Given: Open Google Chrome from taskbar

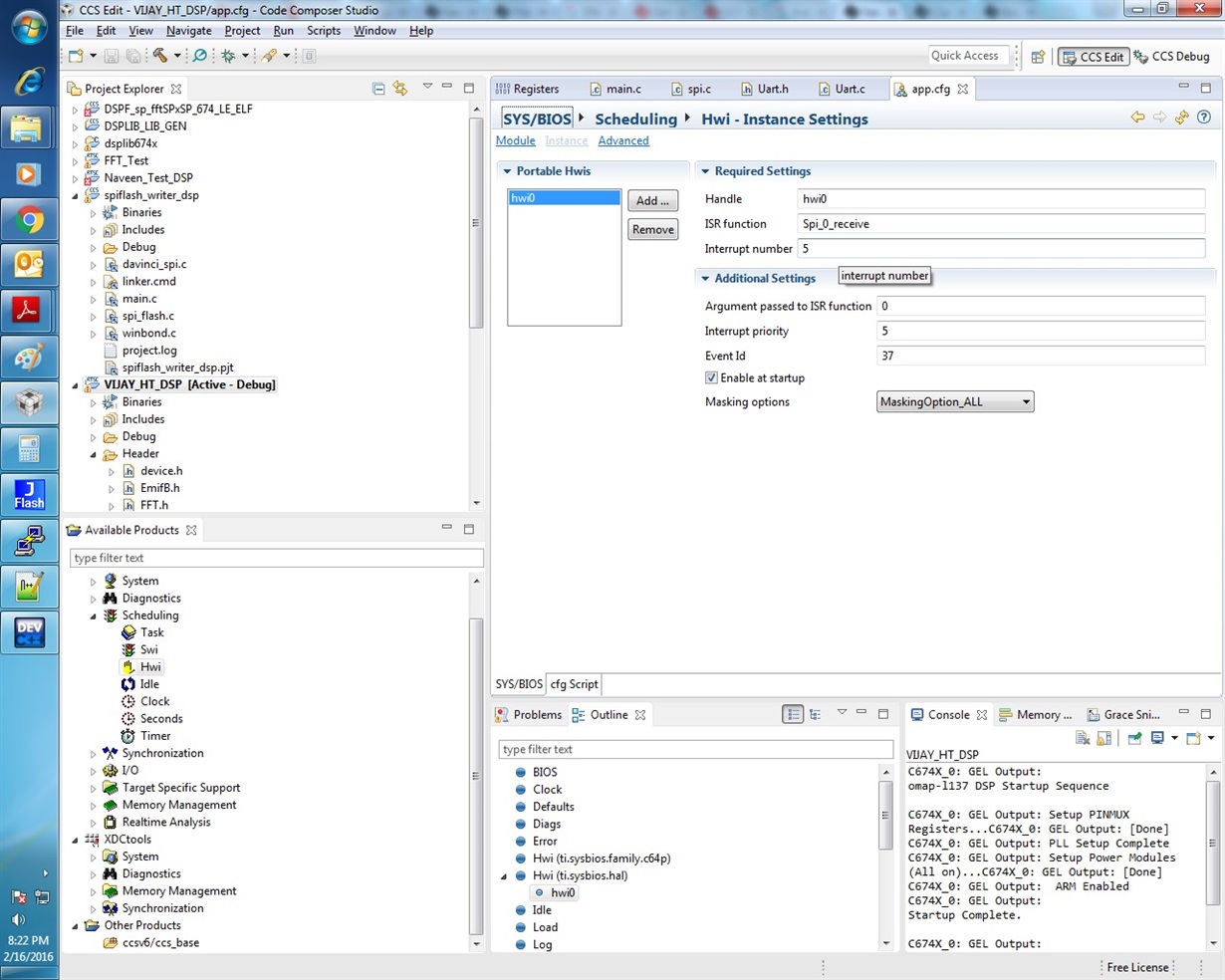Looking at the screenshot, I should [28, 220].
